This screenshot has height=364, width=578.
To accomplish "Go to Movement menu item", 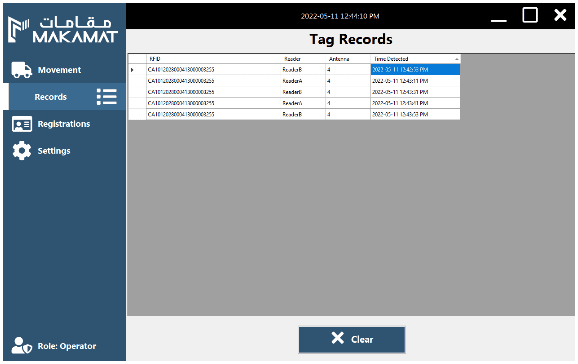I will 59,70.
